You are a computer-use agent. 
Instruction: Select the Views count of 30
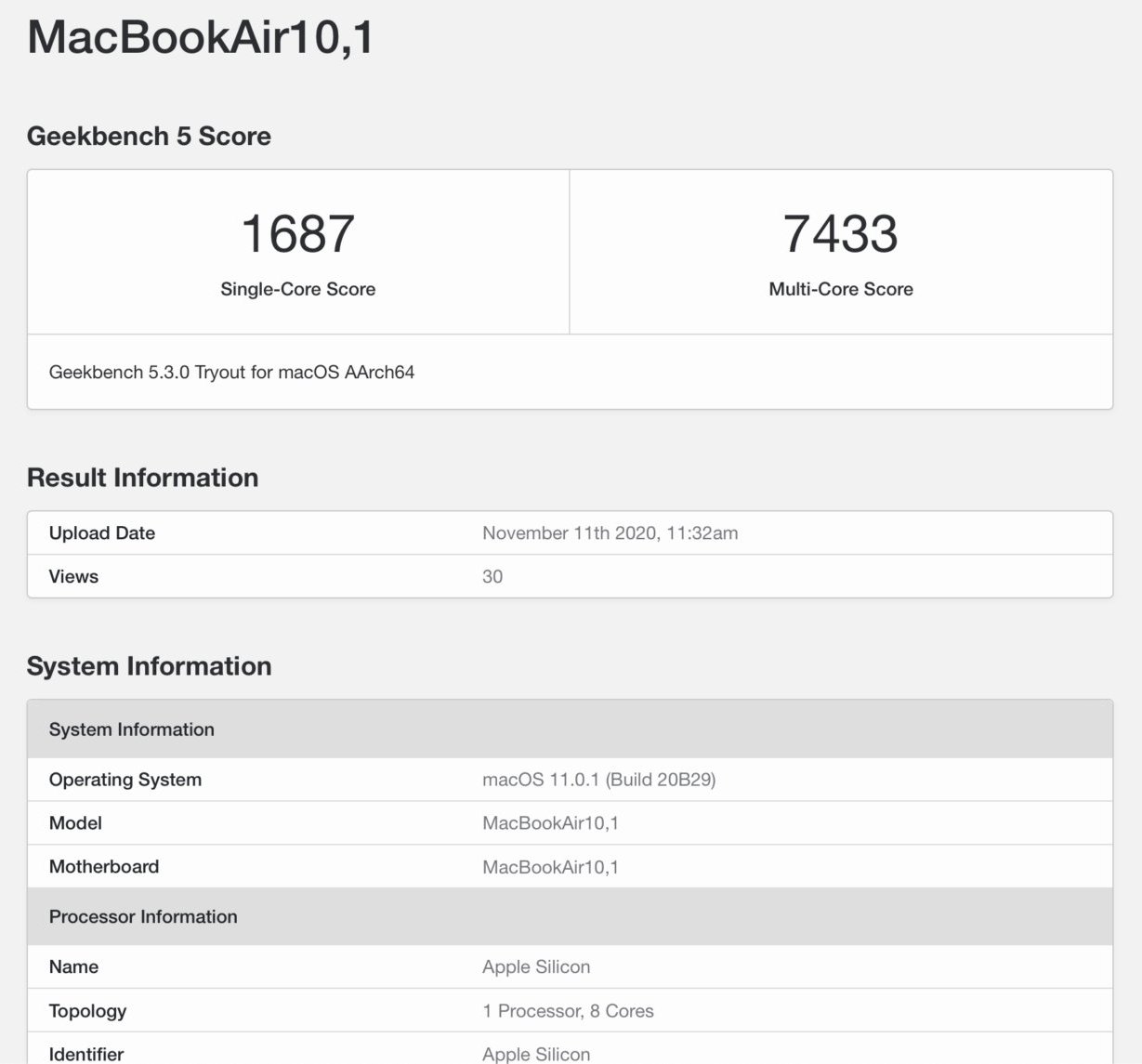[x=493, y=576]
